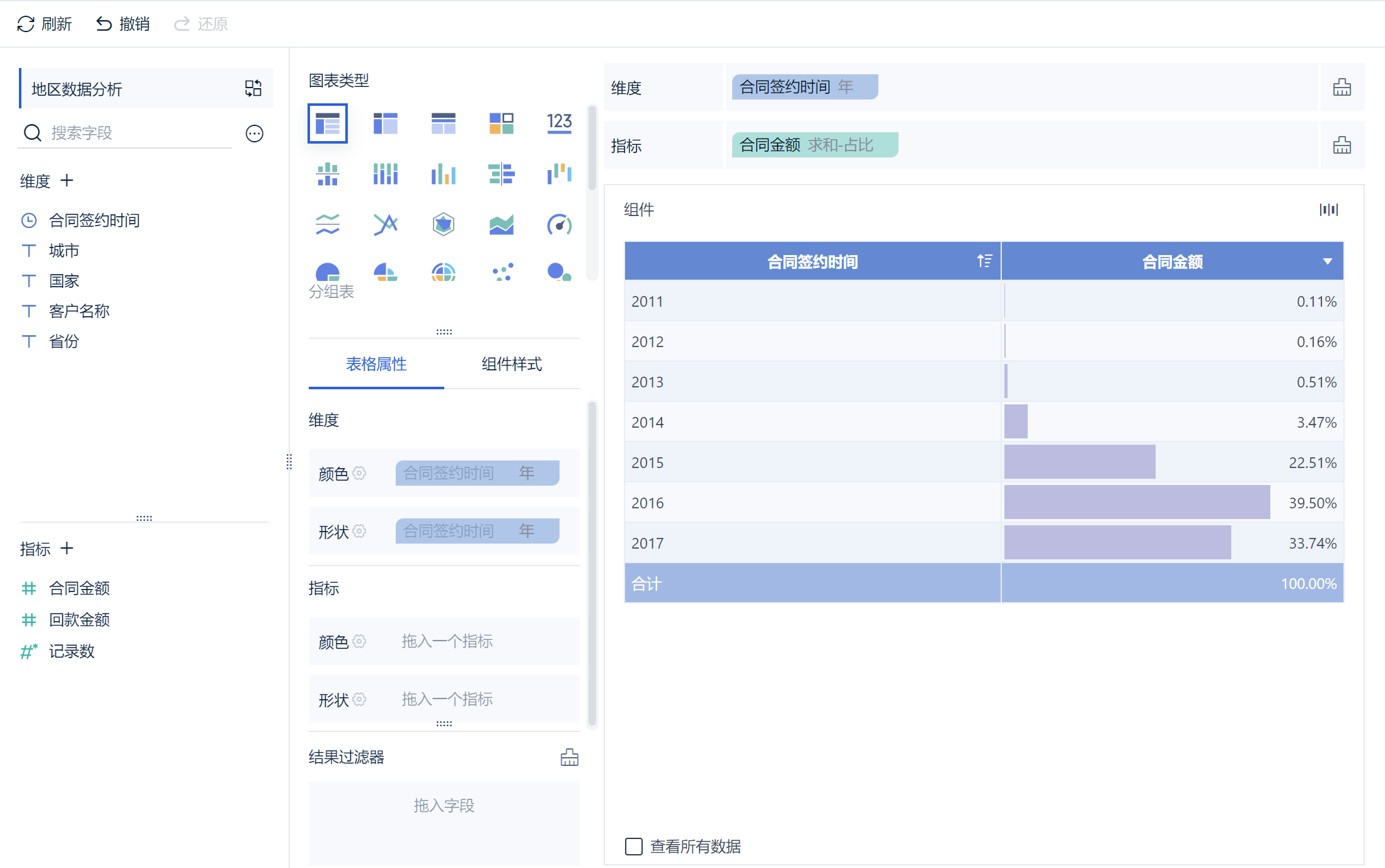
Task: Select the color block treemap chart type
Action: [x=502, y=123]
